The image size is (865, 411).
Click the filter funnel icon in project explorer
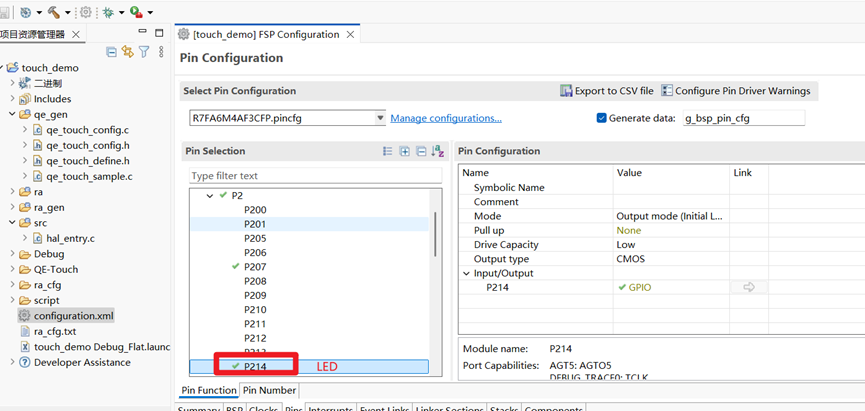144,52
